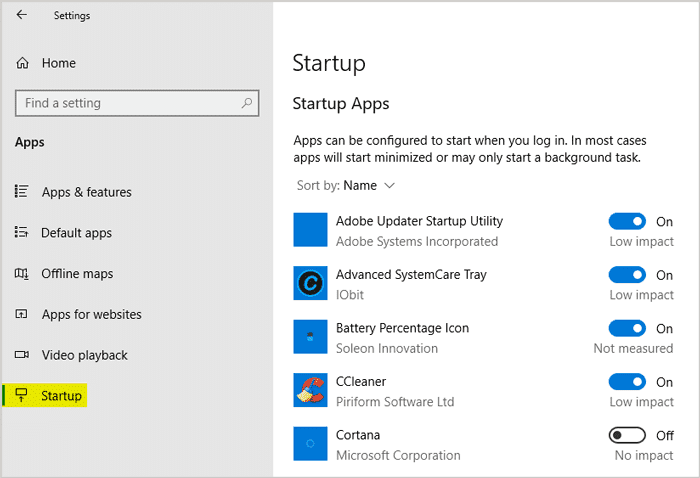Click the Startup sidebar icon
Screen dimensions: 700x478
[x=21, y=395]
